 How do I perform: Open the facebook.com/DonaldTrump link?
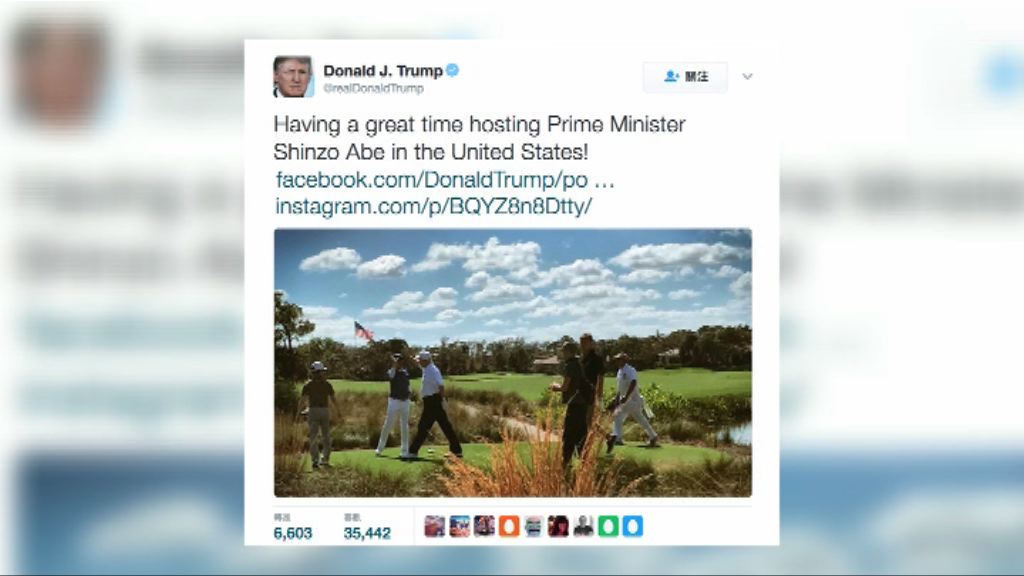[445, 180]
